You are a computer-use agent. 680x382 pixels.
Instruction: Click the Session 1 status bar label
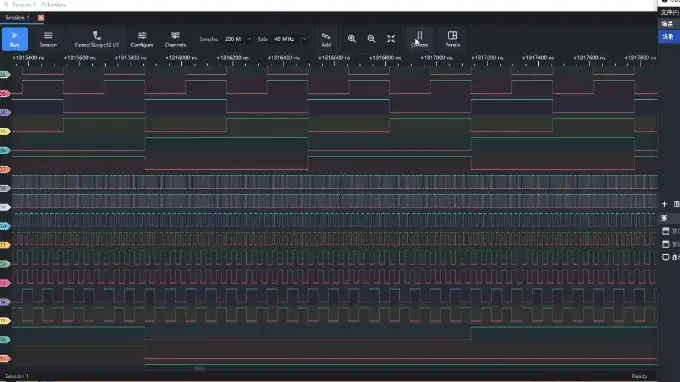(x=17, y=376)
